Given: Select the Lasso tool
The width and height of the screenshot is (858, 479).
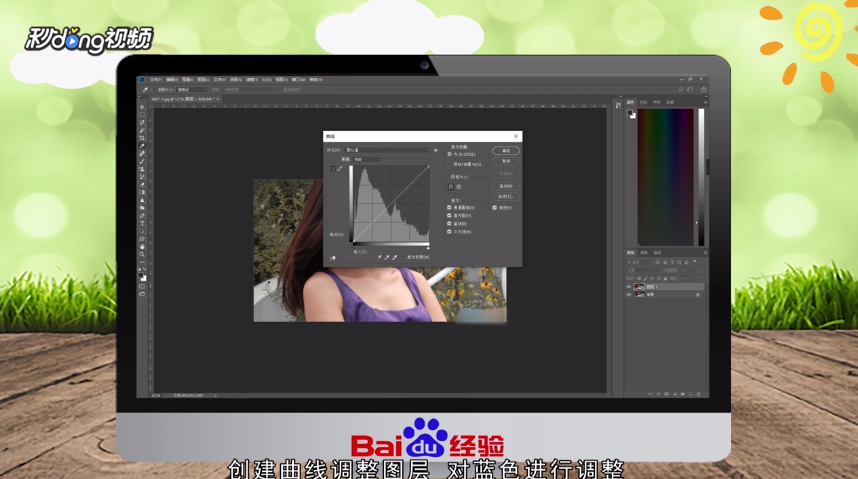Looking at the screenshot, I should (142, 122).
